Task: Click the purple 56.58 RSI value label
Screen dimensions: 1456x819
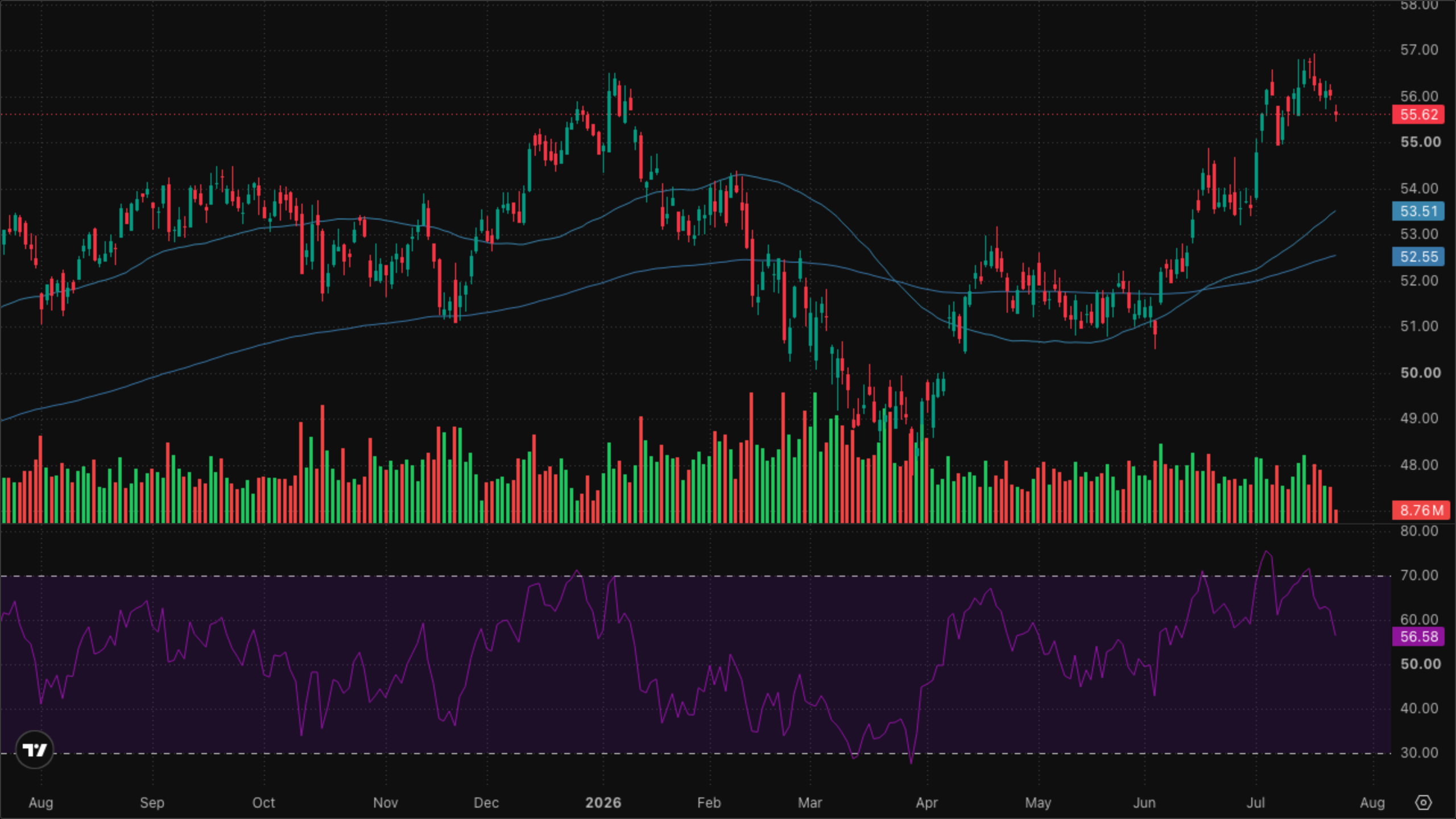Action: [x=1418, y=636]
